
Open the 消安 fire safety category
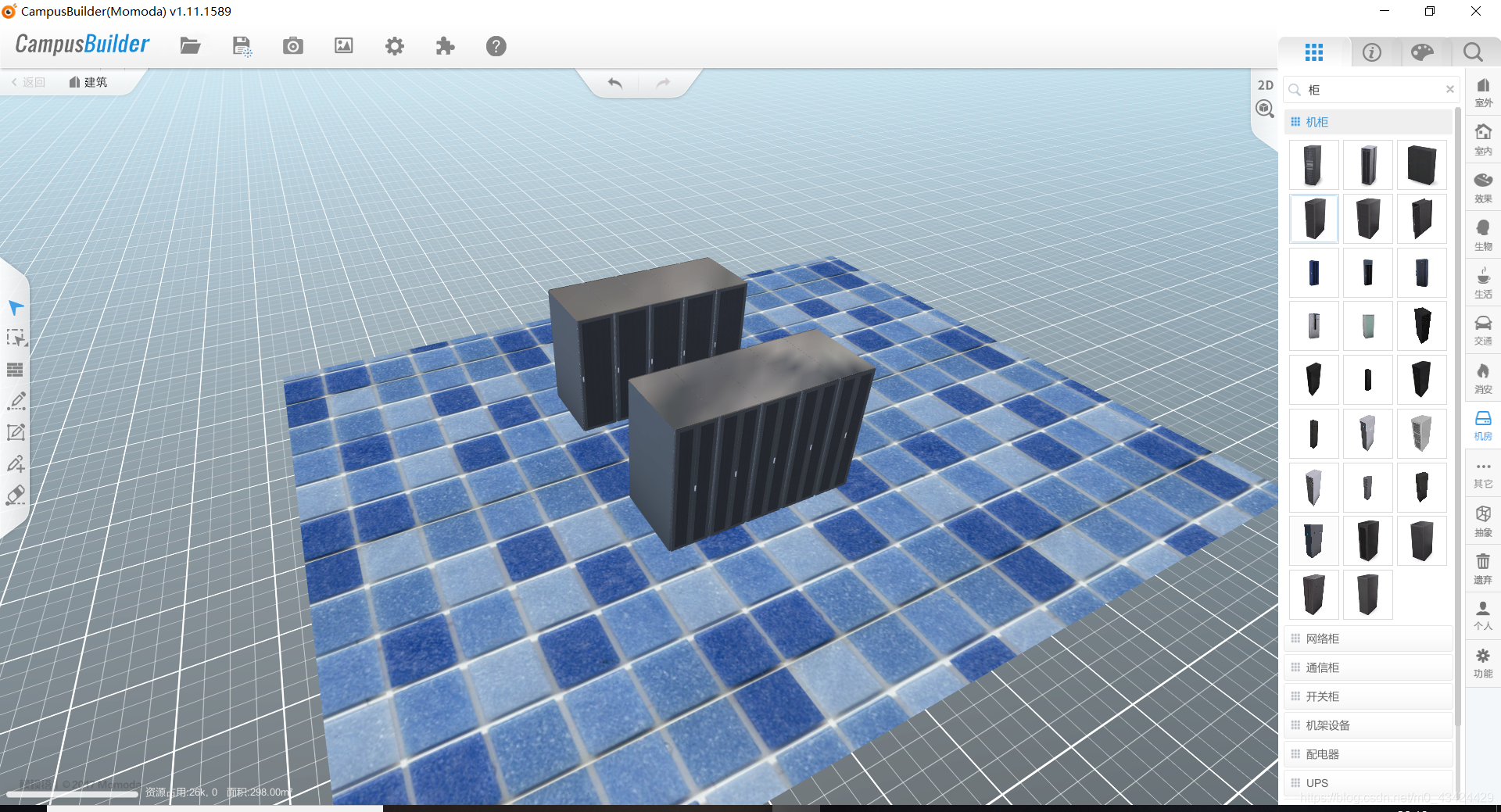pyautogui.click(x=1483, y=378)
